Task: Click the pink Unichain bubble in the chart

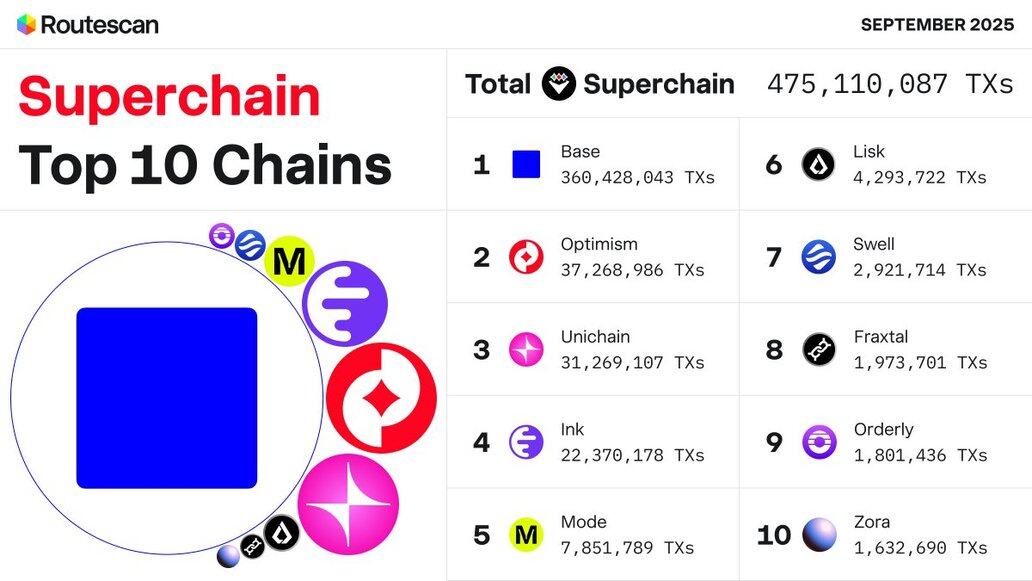Action: pos(348,504)
